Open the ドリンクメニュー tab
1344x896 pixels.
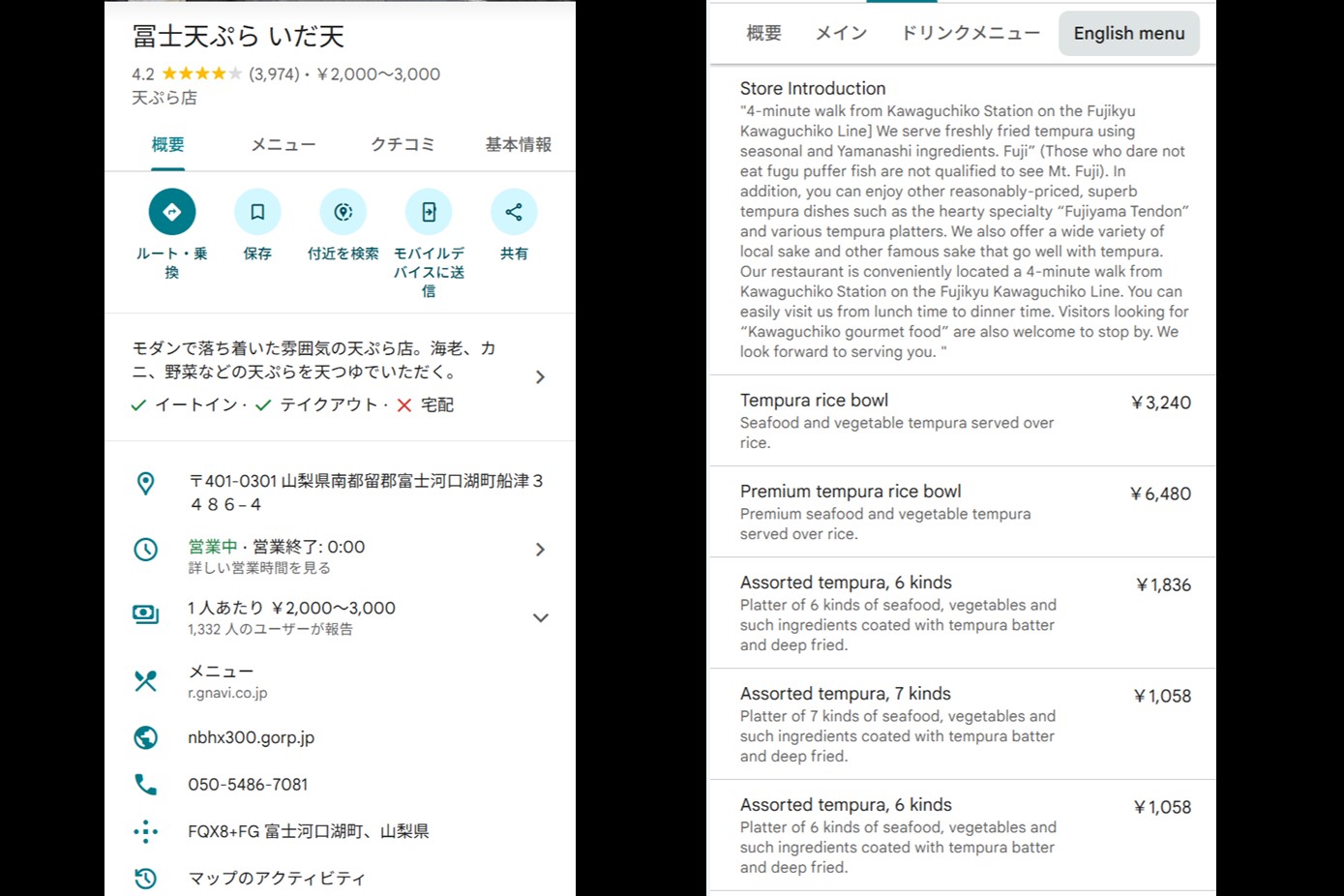[971, 34]
